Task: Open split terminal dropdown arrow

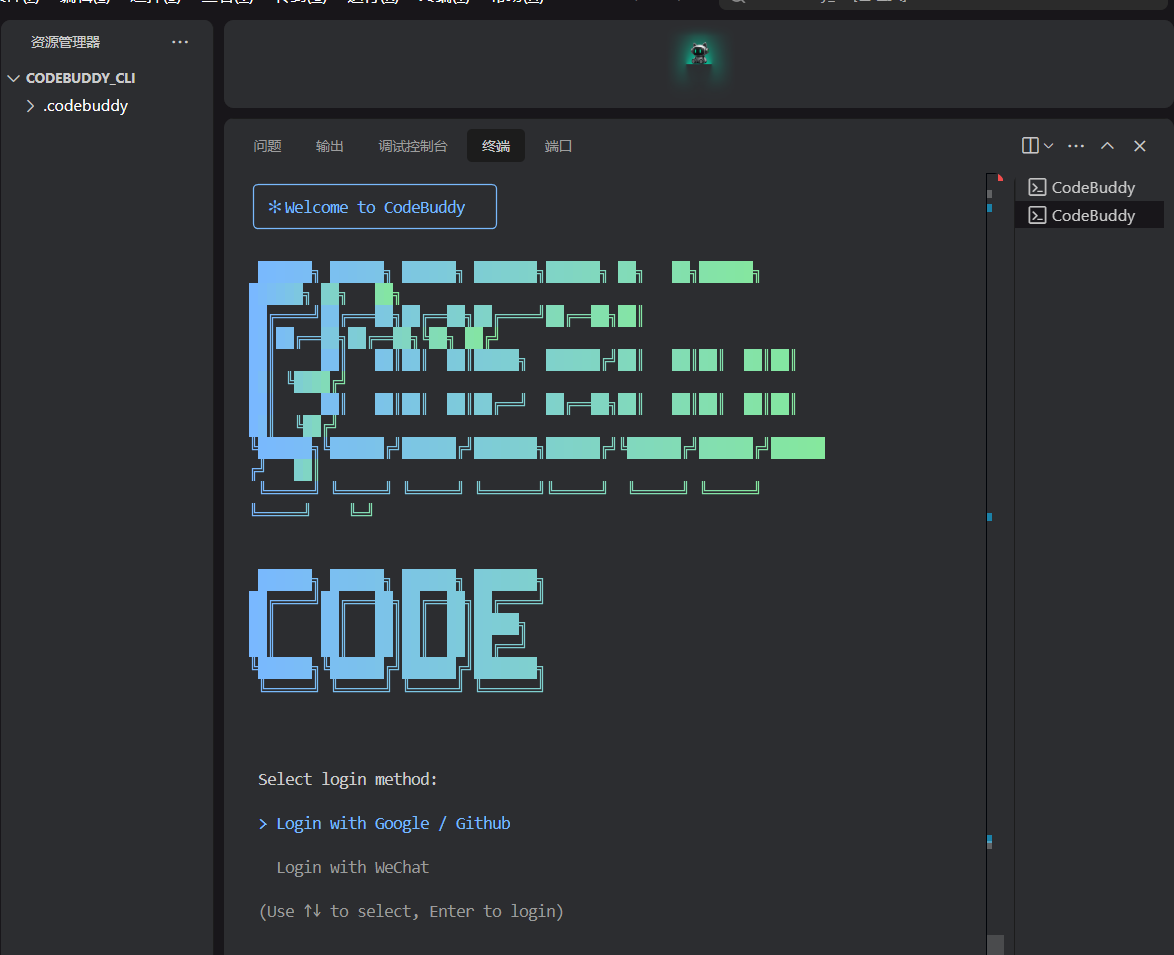Action: tap(1049, 146)
